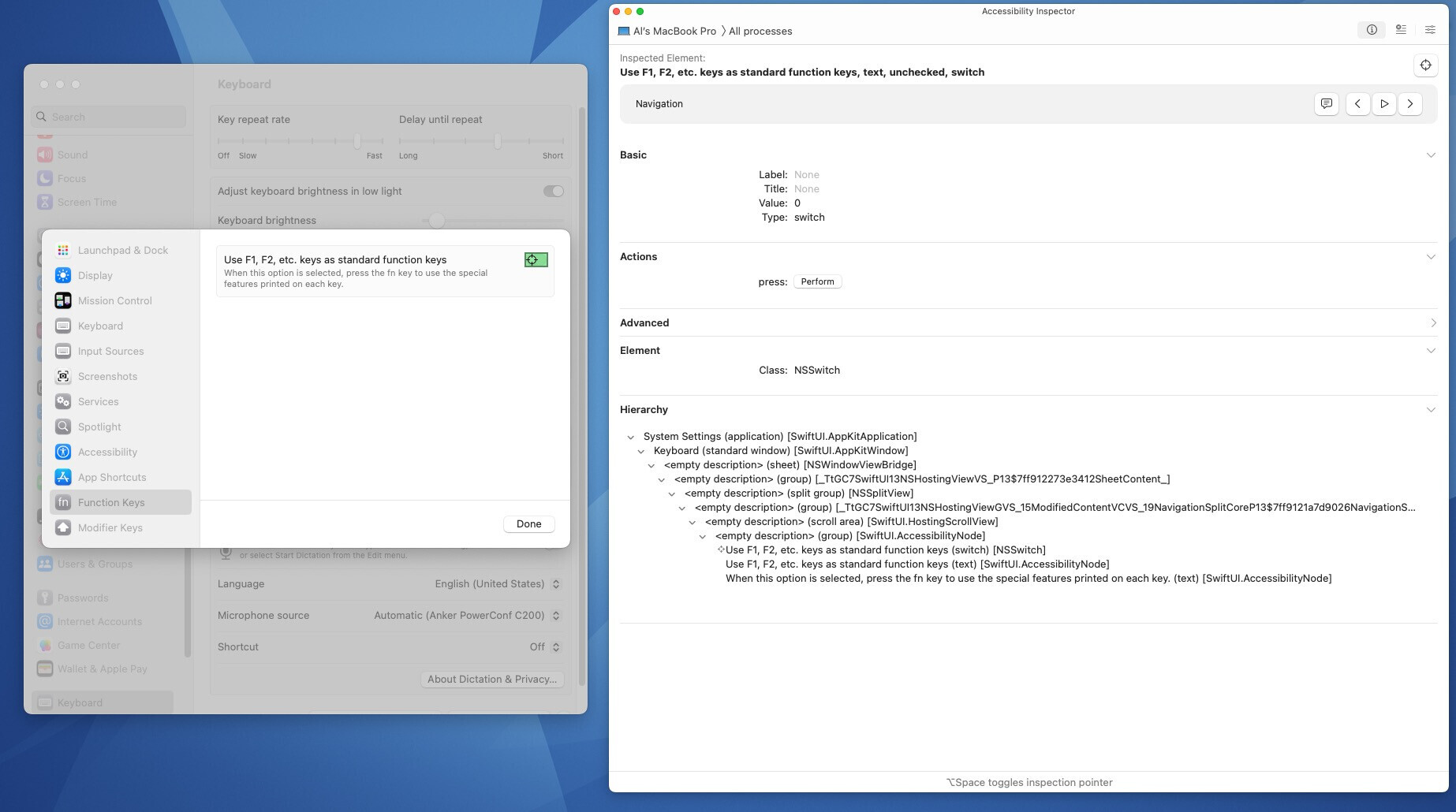Open the Language dropdown
Viewport: 1456px width, 812px height.
pos(555,583)
